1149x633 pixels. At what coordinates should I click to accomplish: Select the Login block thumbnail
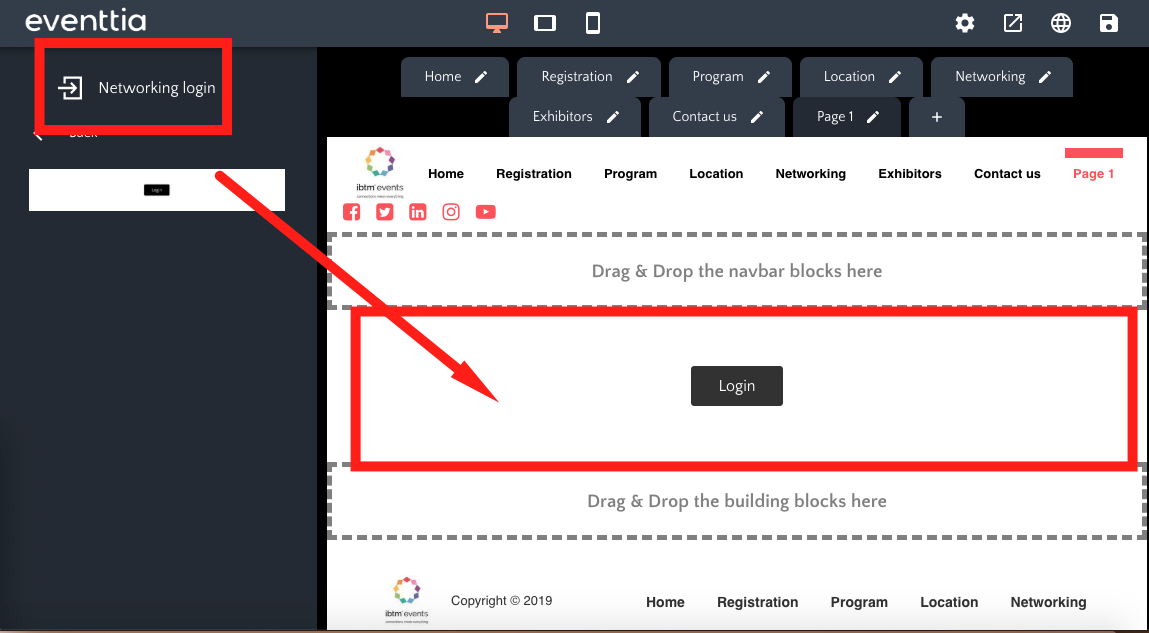pyautogui.click(x=157, y=190)
